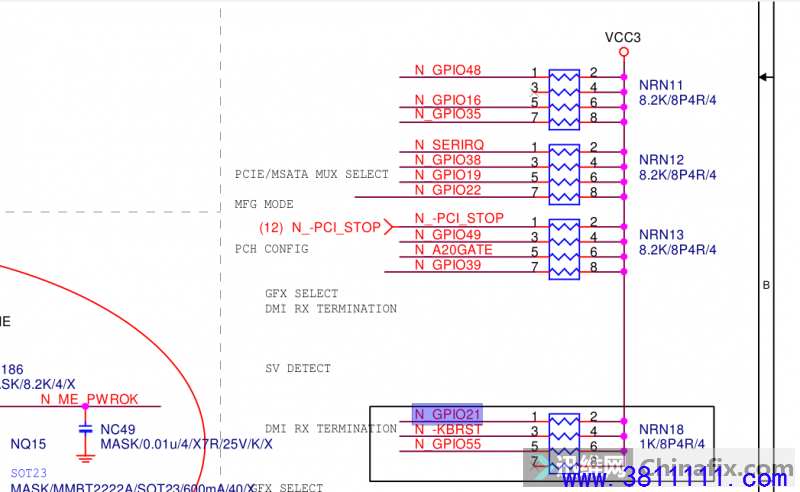Click the ground symbol below NC49
The image size is (800, 492).
pyautogui.click(x=85, y=458)
